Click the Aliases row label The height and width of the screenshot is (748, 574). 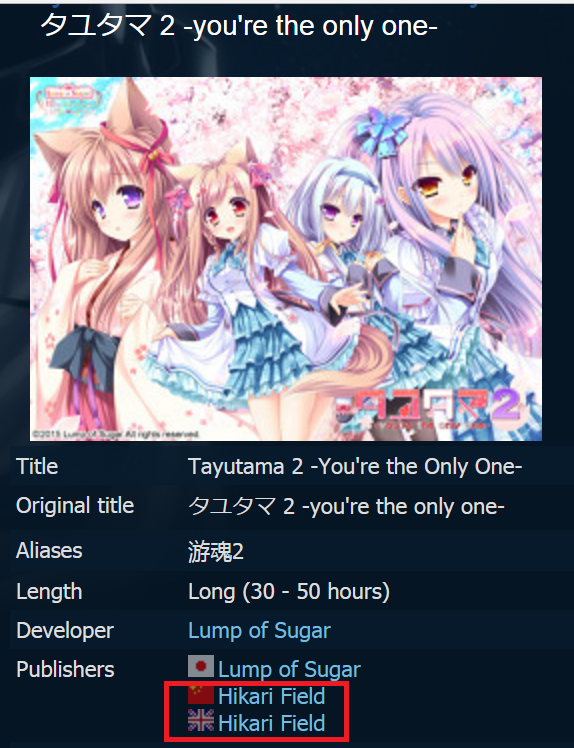(x=49, y=551)
